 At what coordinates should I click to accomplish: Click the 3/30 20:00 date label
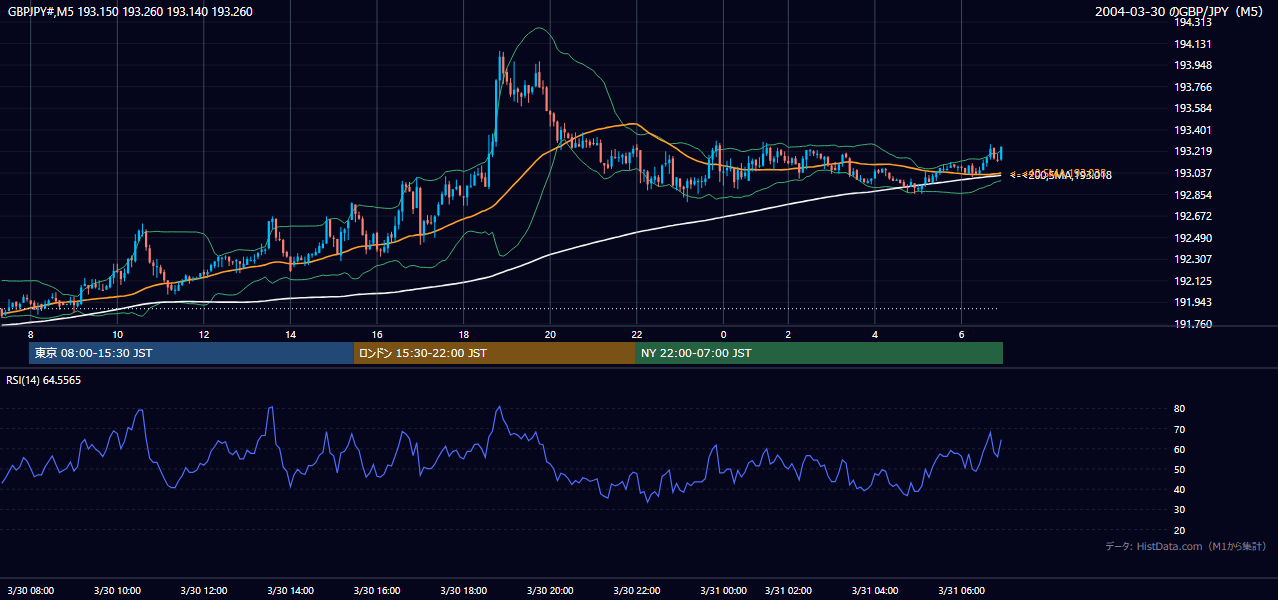point(550,591)
